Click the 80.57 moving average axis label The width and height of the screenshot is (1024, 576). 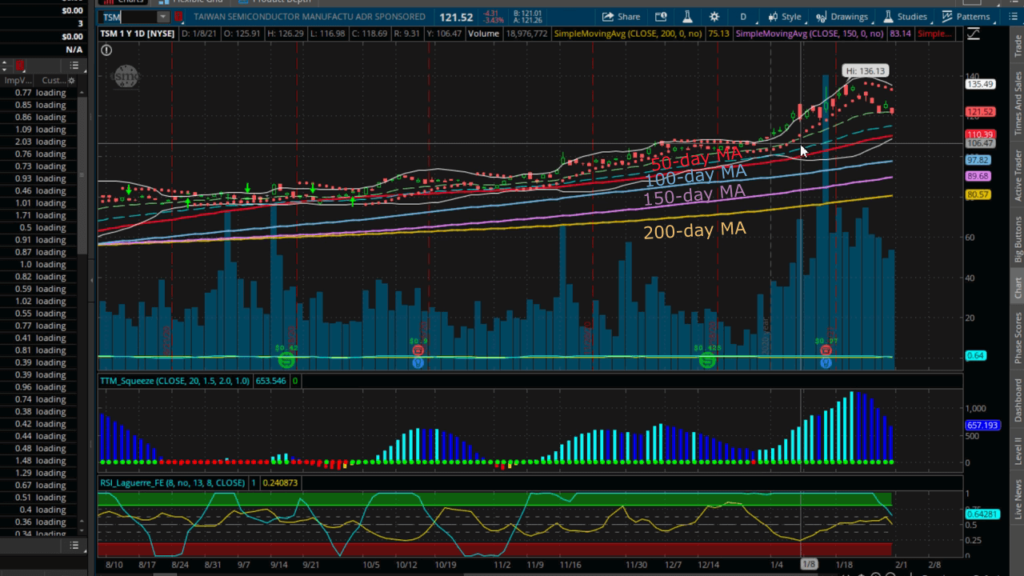click(x=978, y=195)
